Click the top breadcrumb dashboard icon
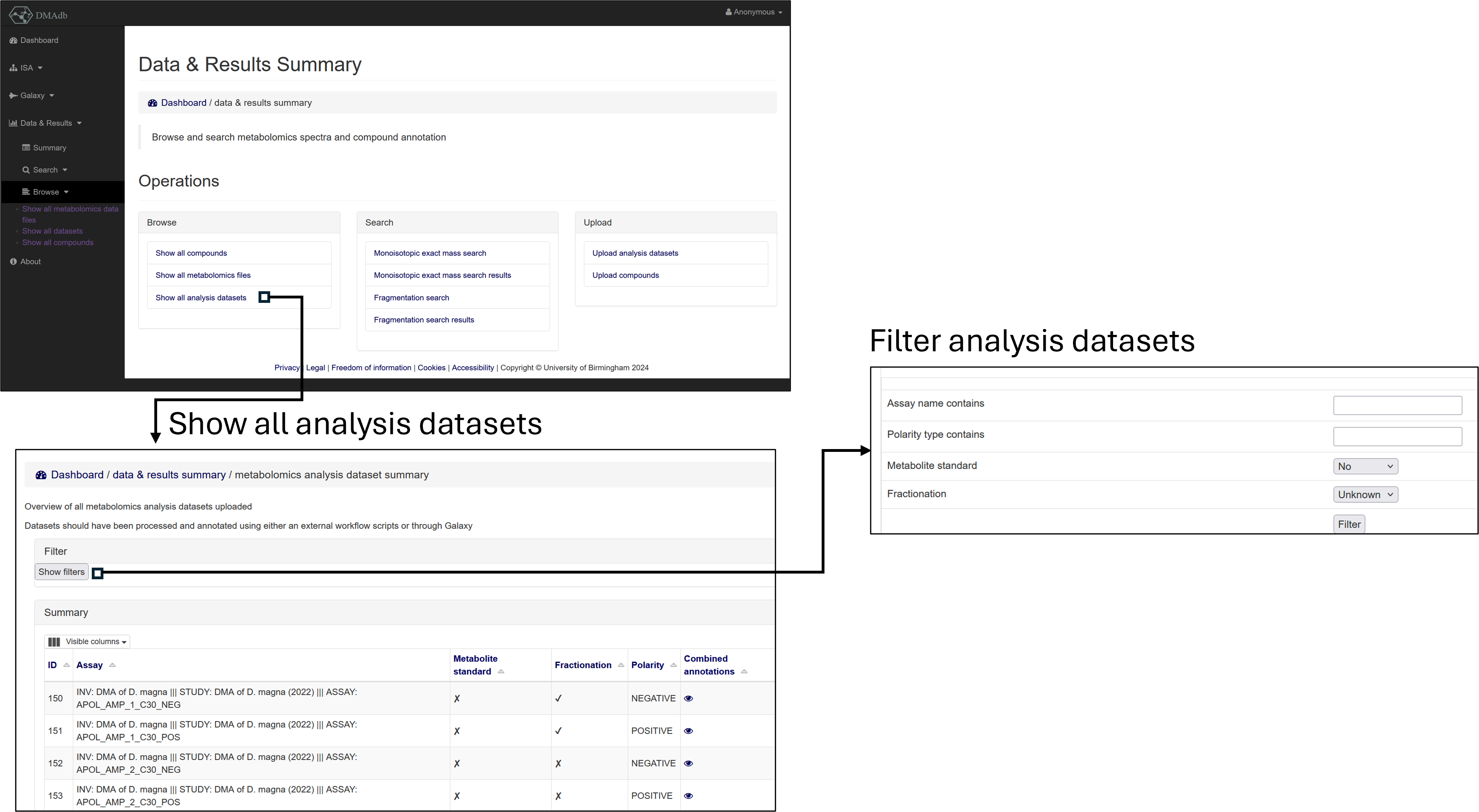The height and width of the screenshot is (812, 1479). pos(152,103)
